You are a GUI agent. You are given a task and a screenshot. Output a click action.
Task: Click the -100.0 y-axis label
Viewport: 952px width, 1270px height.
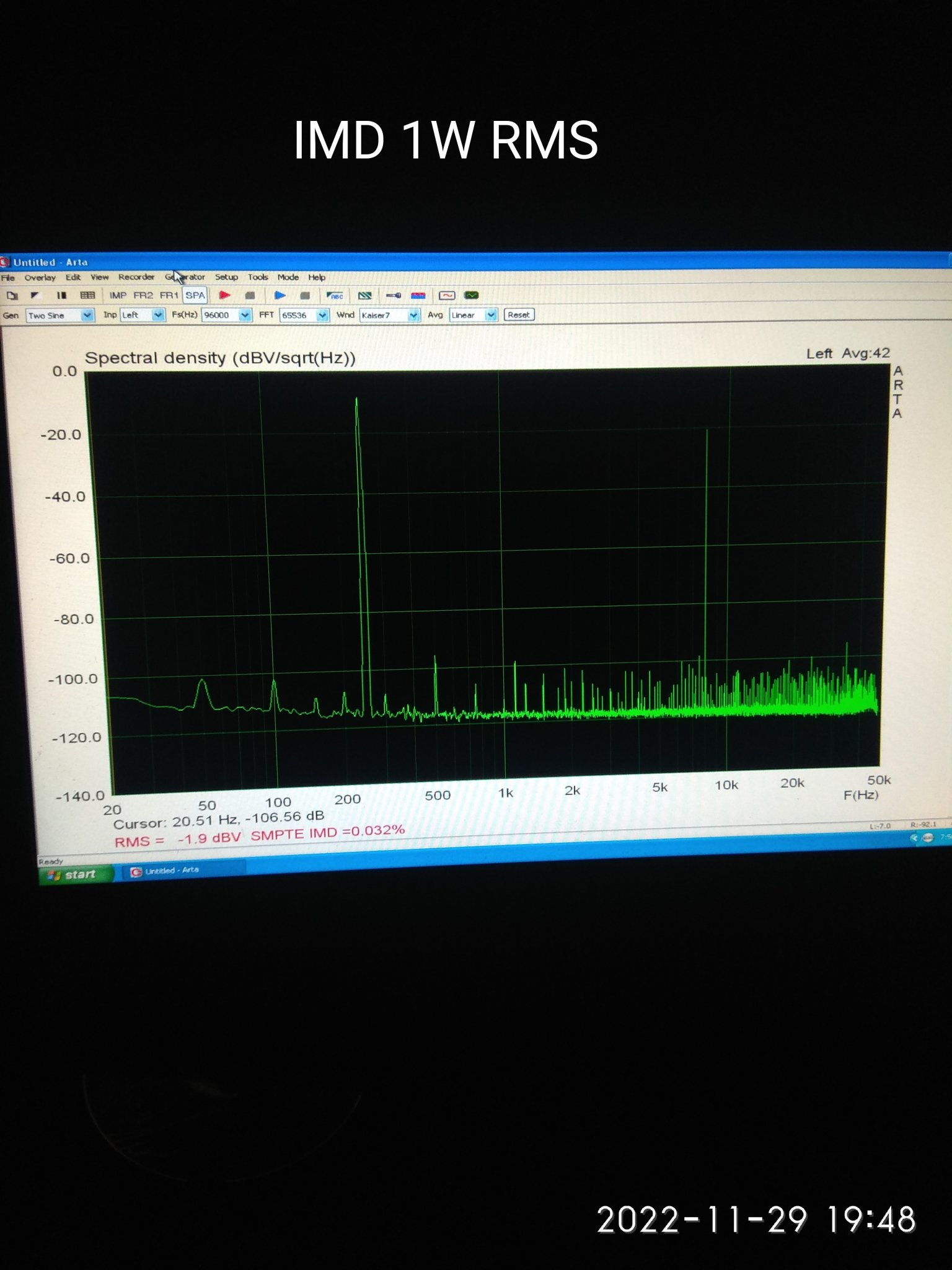(x=73, y=679)
